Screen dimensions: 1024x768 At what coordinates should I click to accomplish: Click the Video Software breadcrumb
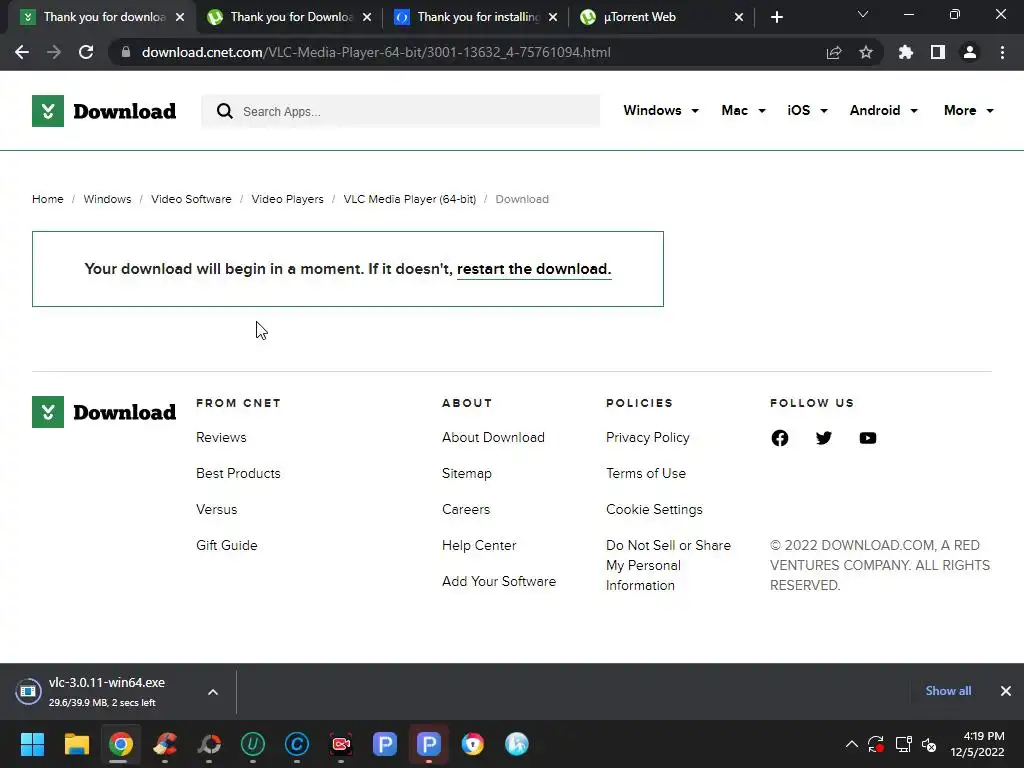click(x=191, y=199)
